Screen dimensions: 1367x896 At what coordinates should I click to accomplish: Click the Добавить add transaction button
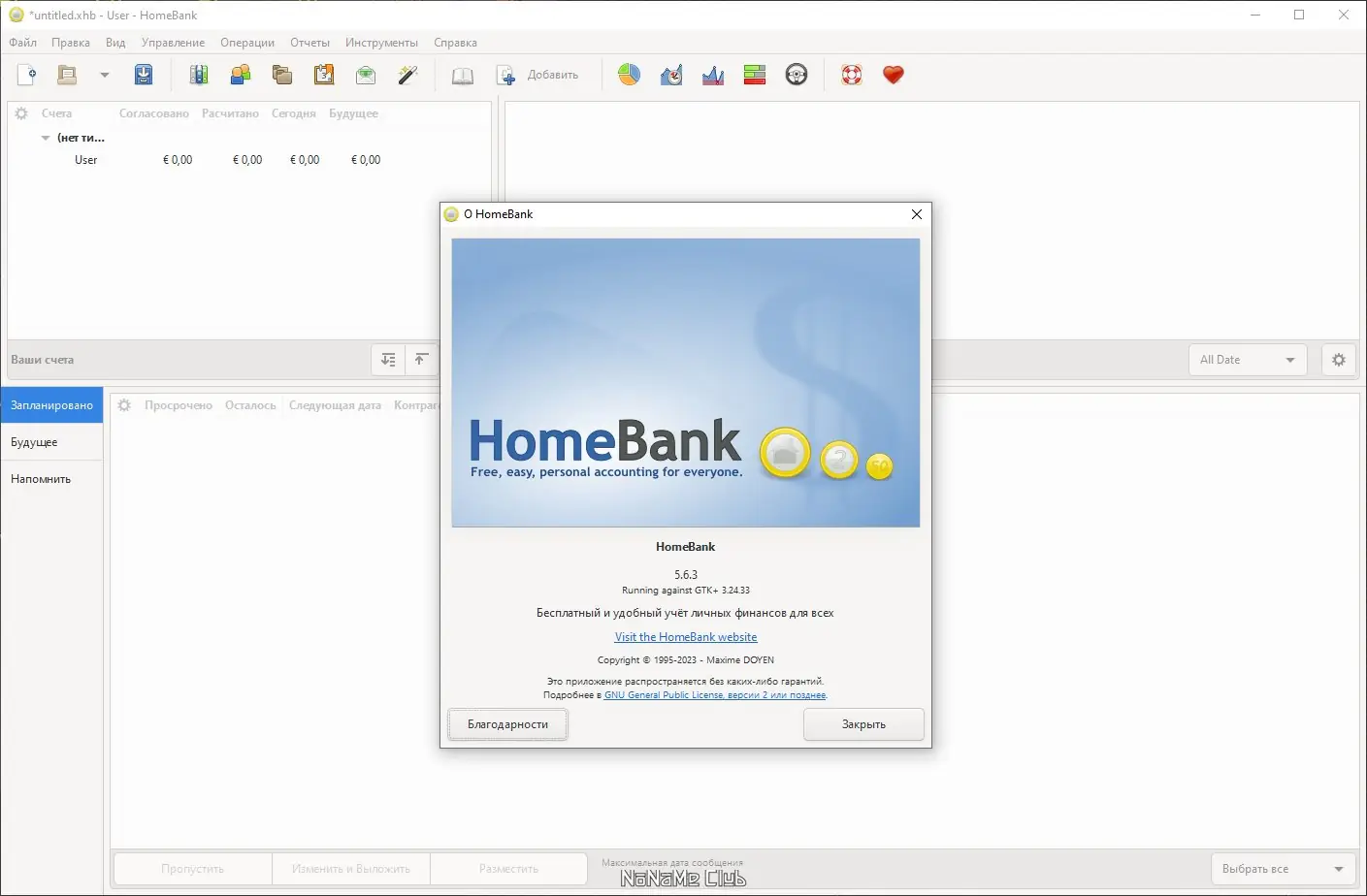pyautogui.click(x=537, y=75)
